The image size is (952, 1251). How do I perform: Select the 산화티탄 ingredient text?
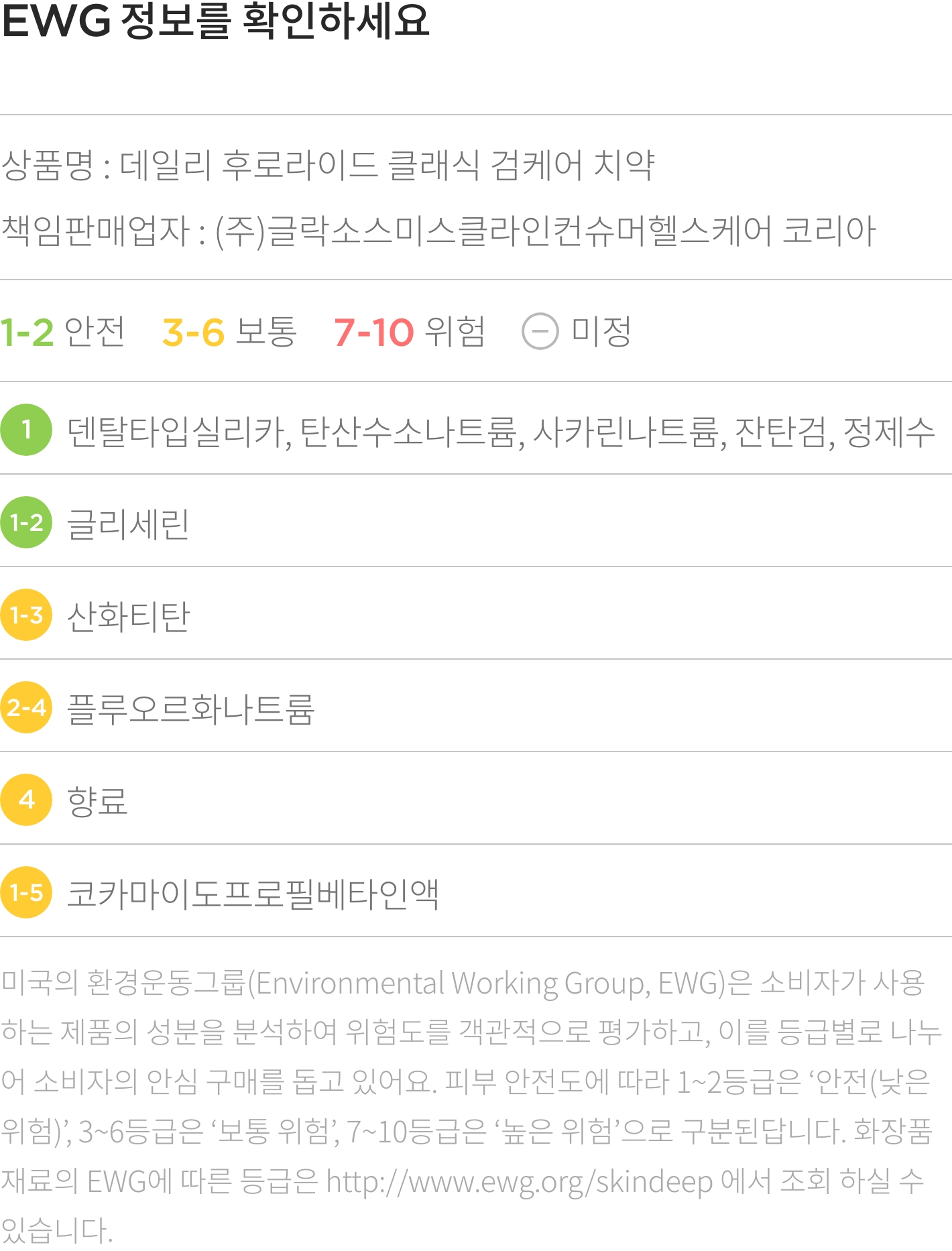coord(129,616)
